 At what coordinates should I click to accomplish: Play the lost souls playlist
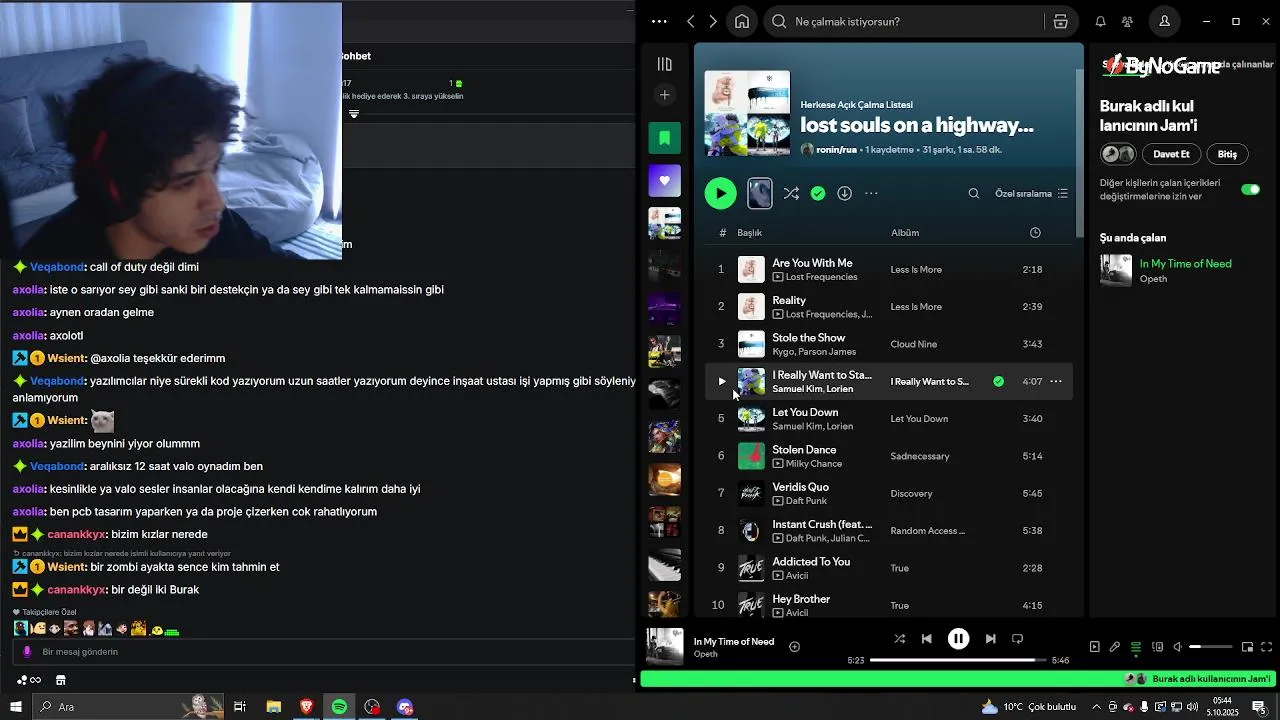720,193
